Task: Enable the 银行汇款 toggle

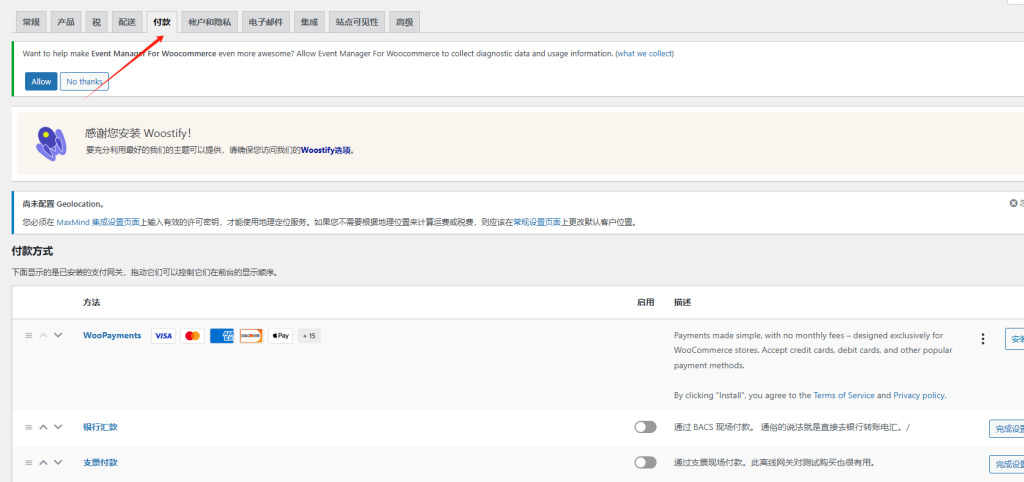Action: (x=645, y=427)
